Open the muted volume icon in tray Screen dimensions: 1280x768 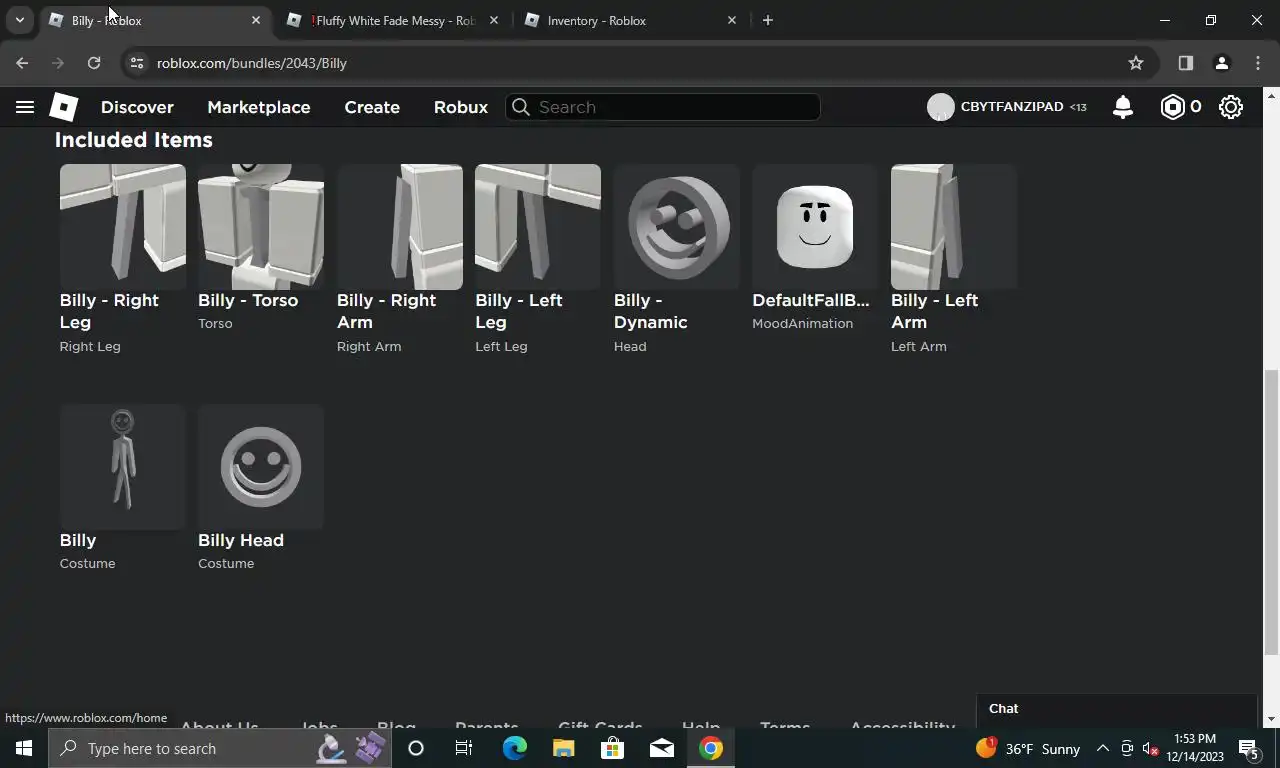(1151, 748)
